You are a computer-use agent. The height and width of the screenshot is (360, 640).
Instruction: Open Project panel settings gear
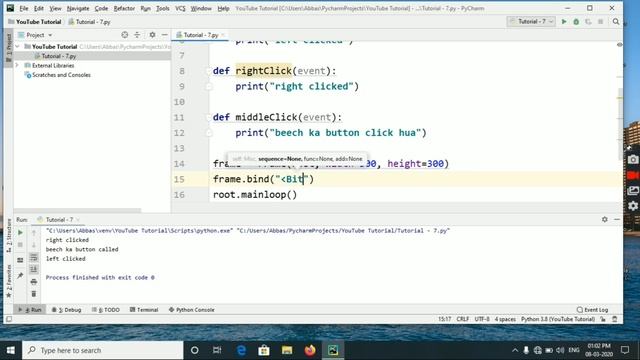point(152,35)
